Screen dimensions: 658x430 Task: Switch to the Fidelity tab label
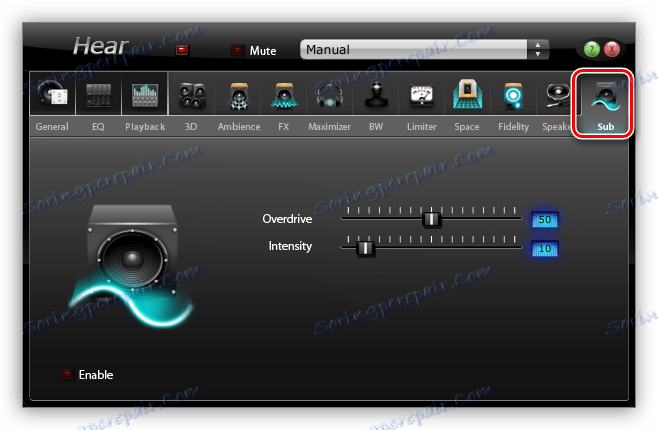point(513,127)
